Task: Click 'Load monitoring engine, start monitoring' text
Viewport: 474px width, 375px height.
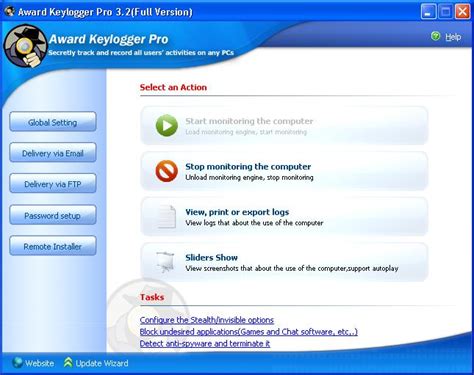Action: coord(246,132)
